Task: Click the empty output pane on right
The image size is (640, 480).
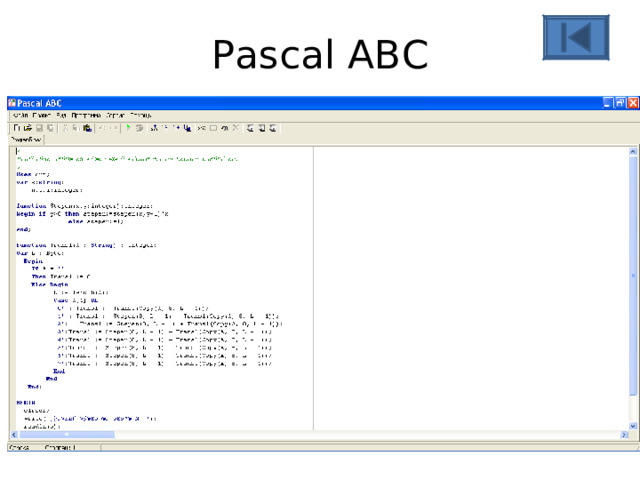Action: pos(471,288)
